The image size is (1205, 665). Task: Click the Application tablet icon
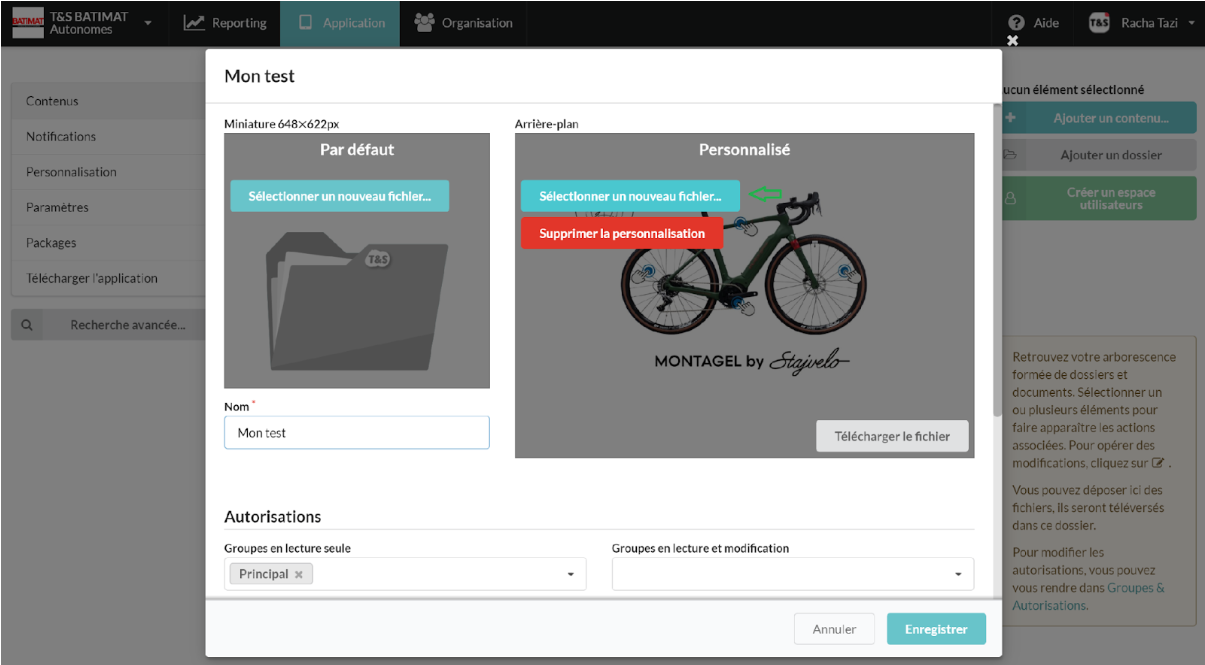coord(305,23)
